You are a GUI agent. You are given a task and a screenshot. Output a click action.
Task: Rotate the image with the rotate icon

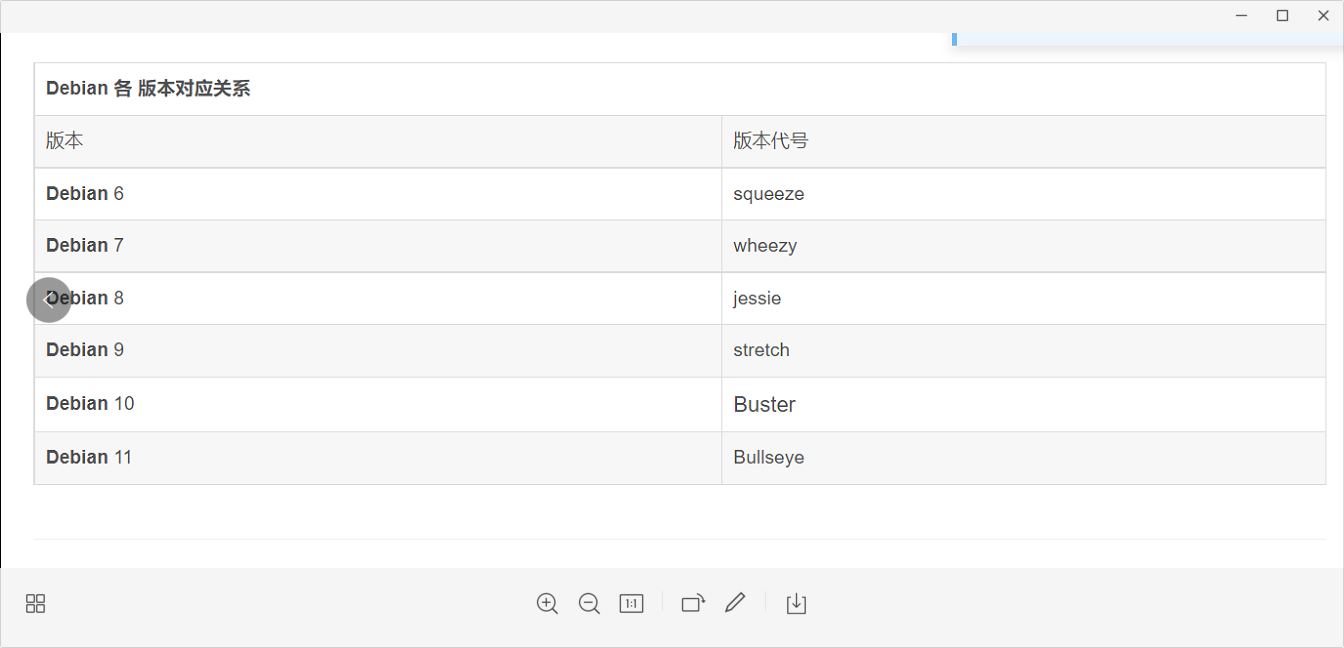click(x=693, y=603)
